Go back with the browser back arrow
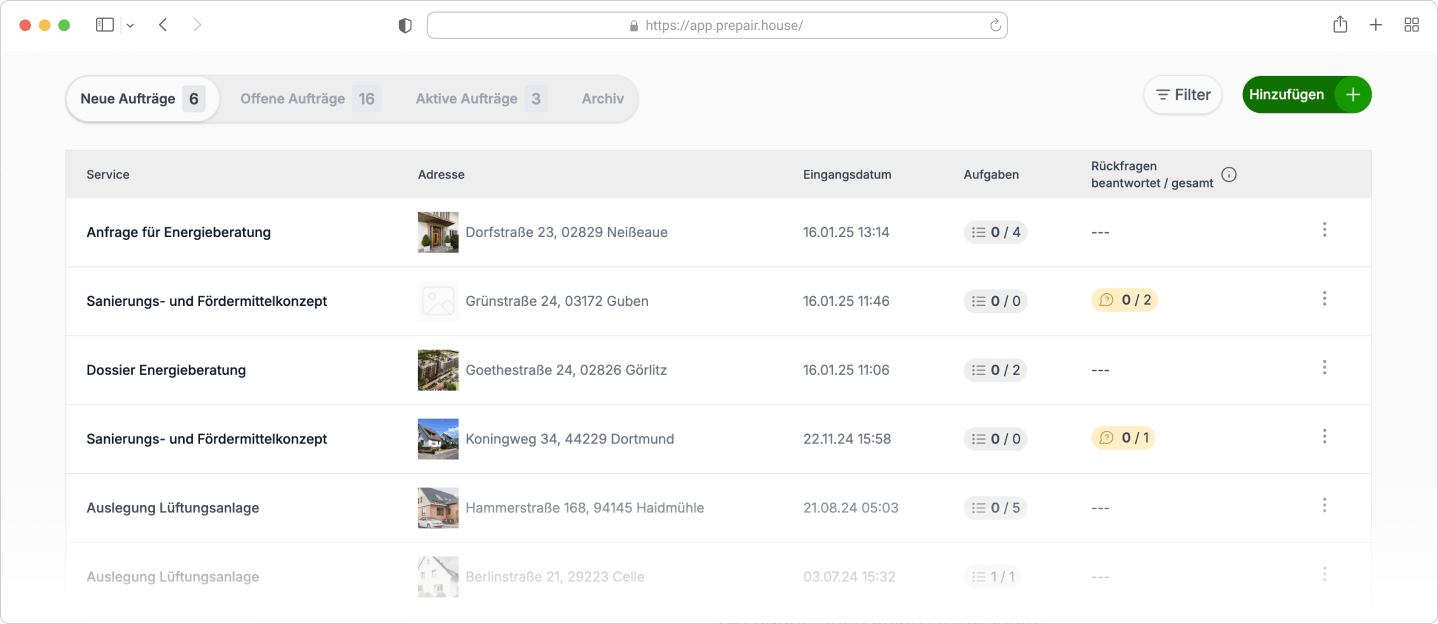 pyautogui.click(x=163, y=25)
